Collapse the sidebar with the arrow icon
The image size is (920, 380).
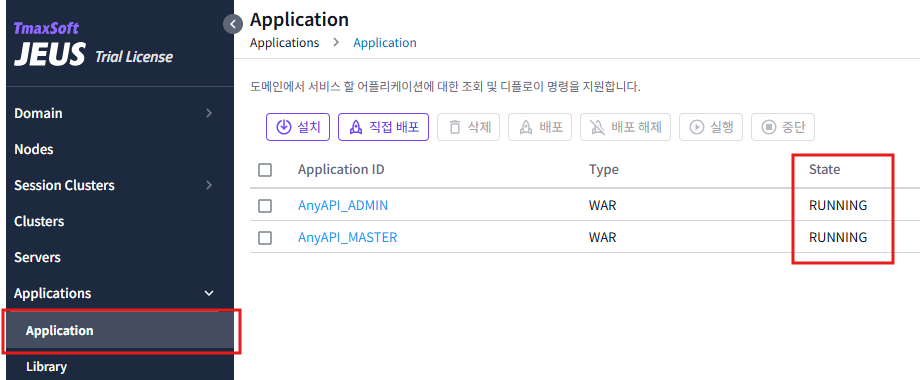[233, 24]
